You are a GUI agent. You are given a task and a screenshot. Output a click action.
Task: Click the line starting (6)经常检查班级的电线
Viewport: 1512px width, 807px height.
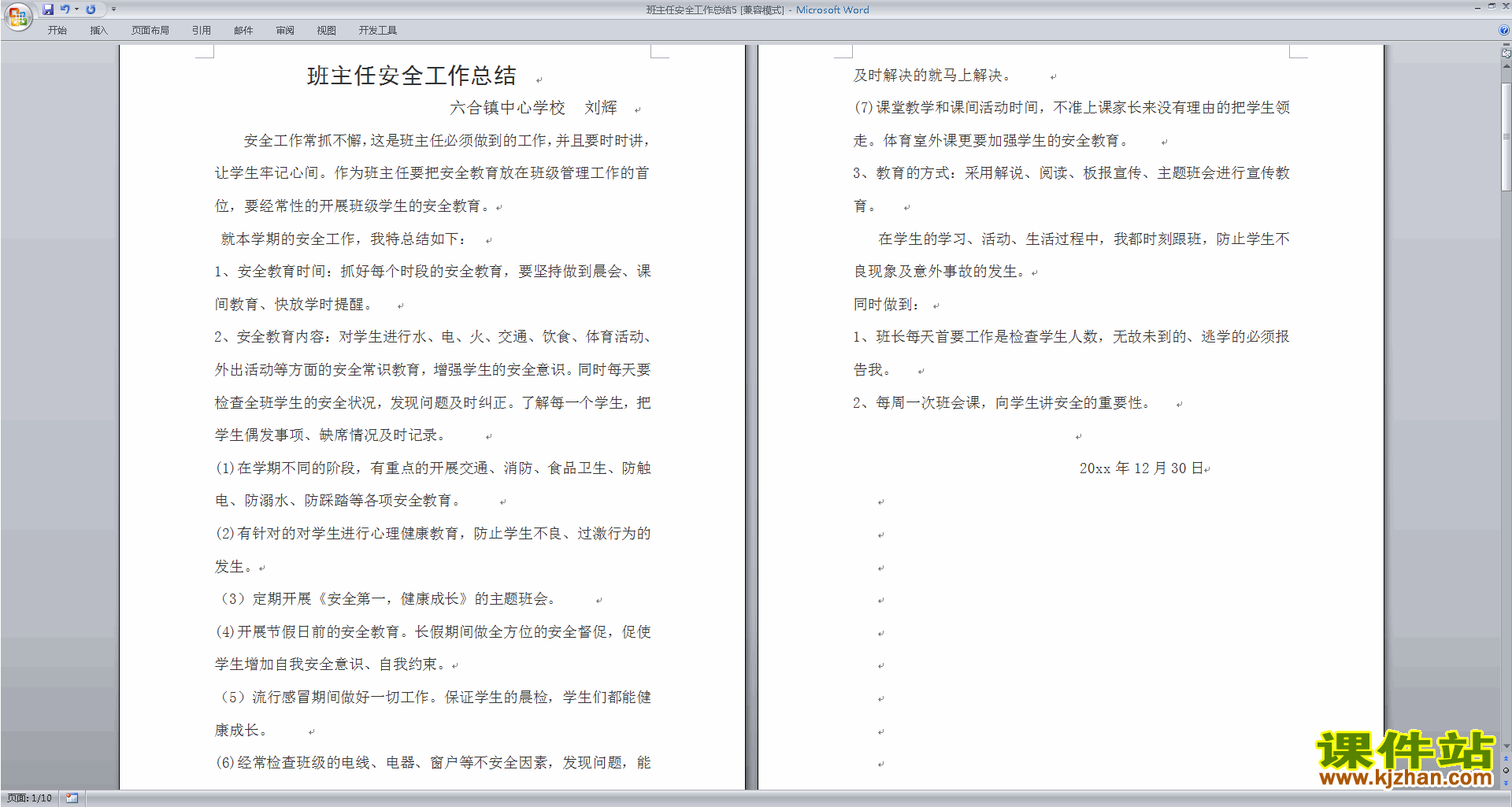tap(433, 763)
